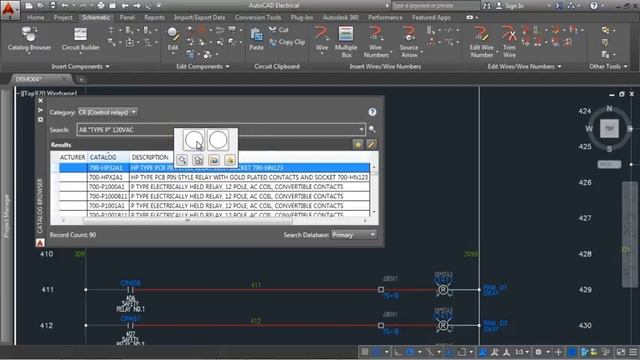Image resolution: width=640 pixels, height=360 pixels.
Task: Select the Wire insert tool
Action: pos(322,39)
